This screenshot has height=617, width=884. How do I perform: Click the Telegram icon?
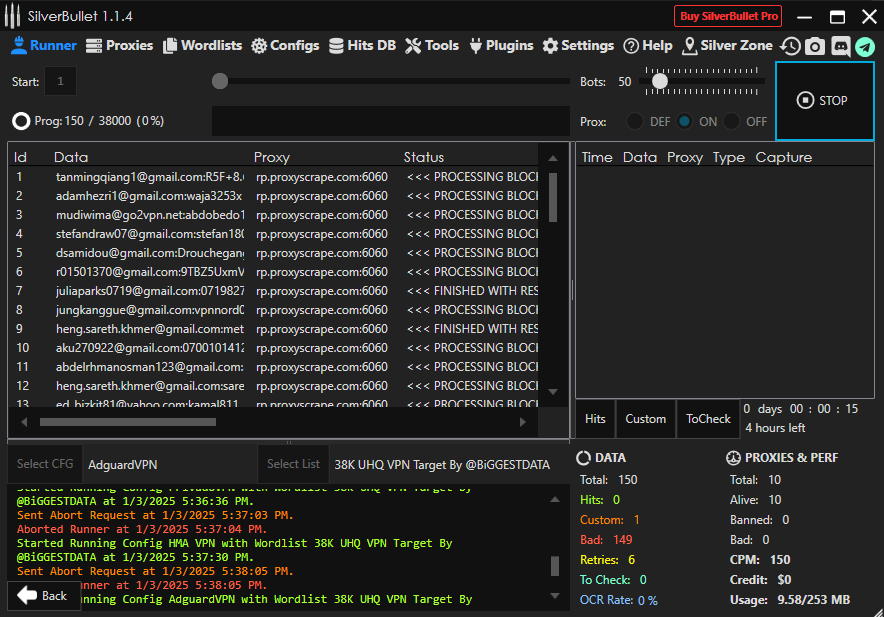click(x=864, y=46)
